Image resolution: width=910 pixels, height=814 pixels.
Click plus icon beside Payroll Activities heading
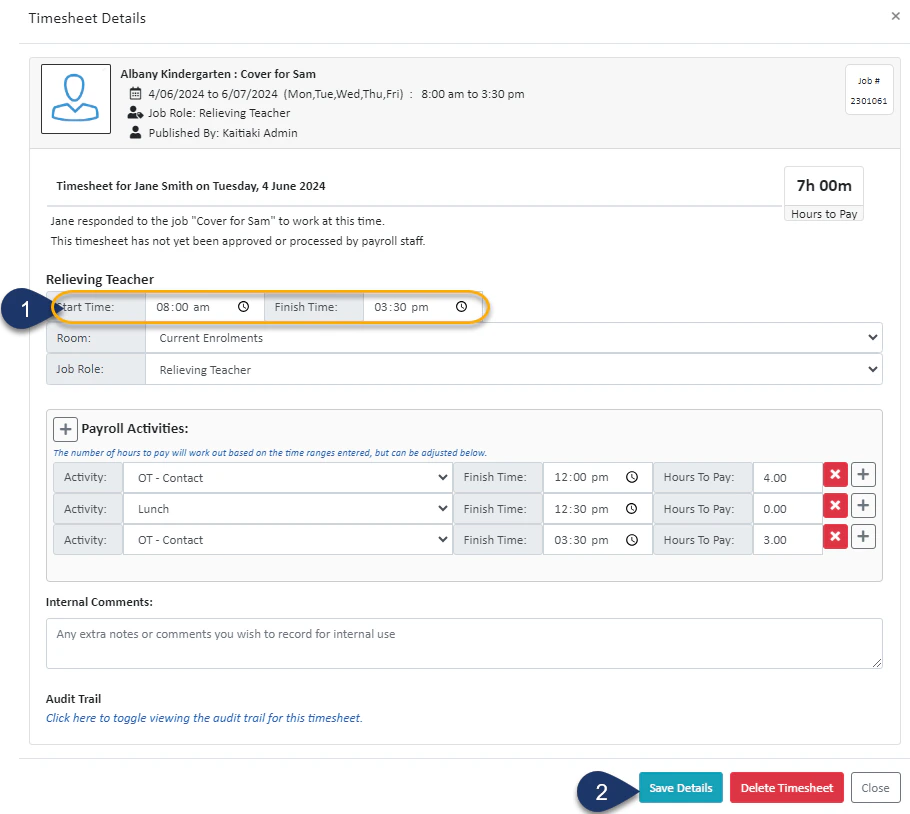coord(66,429)
